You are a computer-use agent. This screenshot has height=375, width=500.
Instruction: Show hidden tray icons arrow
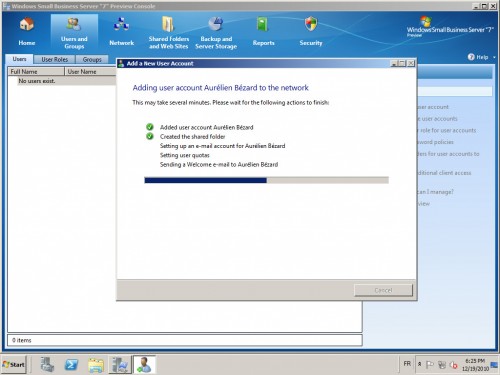pyautogui.click(x=420, y=364)
